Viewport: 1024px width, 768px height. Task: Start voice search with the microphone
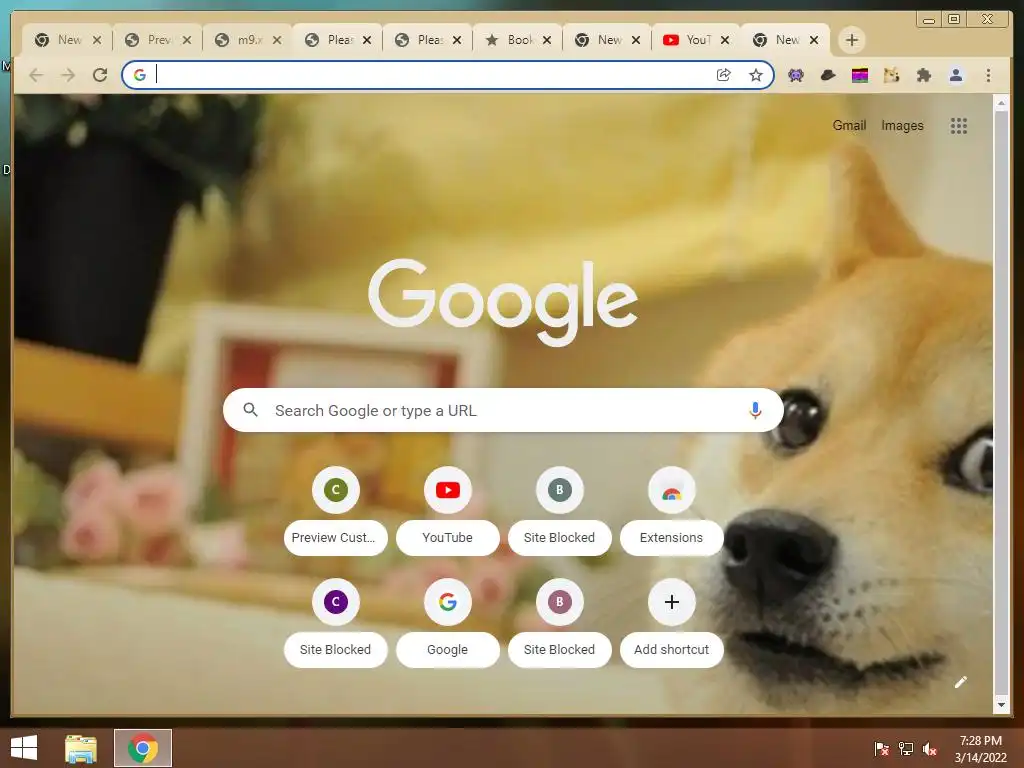(x=755, y=410)
